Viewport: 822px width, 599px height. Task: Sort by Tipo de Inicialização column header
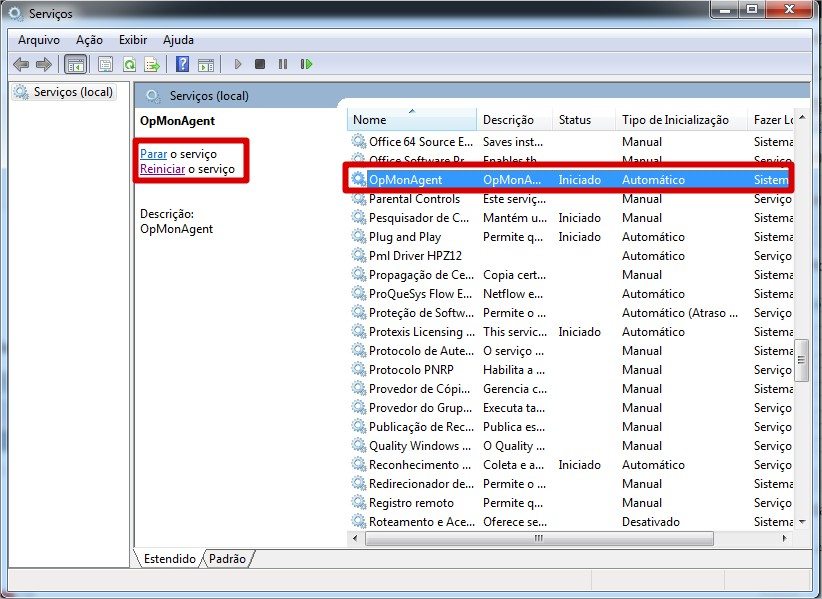pos(675,120)
